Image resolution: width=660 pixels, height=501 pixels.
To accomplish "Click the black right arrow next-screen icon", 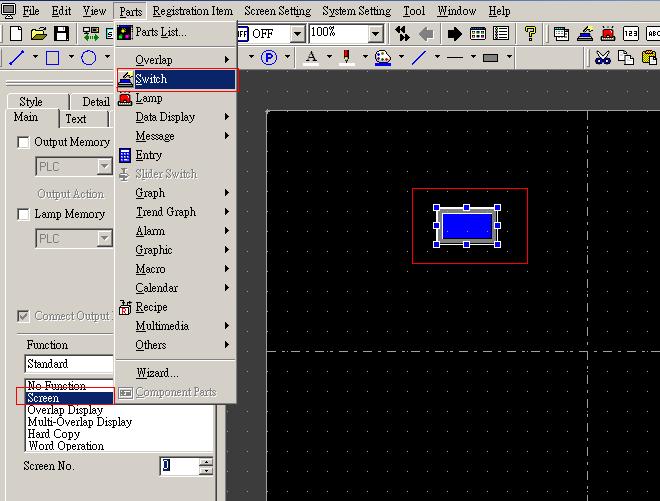I will [454, 34].
